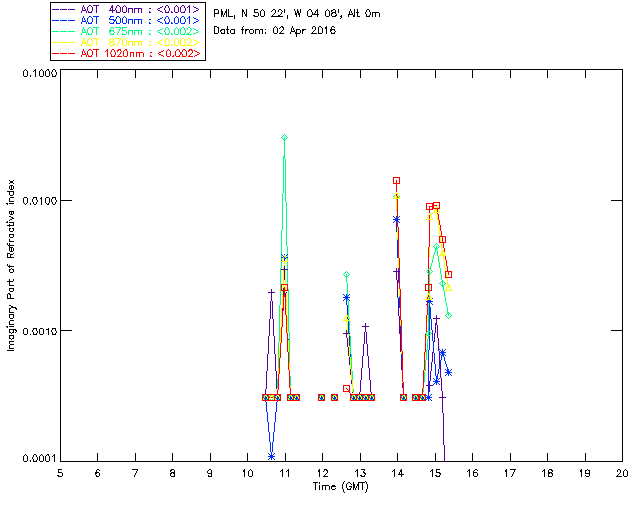Click the PML station location header text
Screen dimensions: 640x512
pos(297,13)
